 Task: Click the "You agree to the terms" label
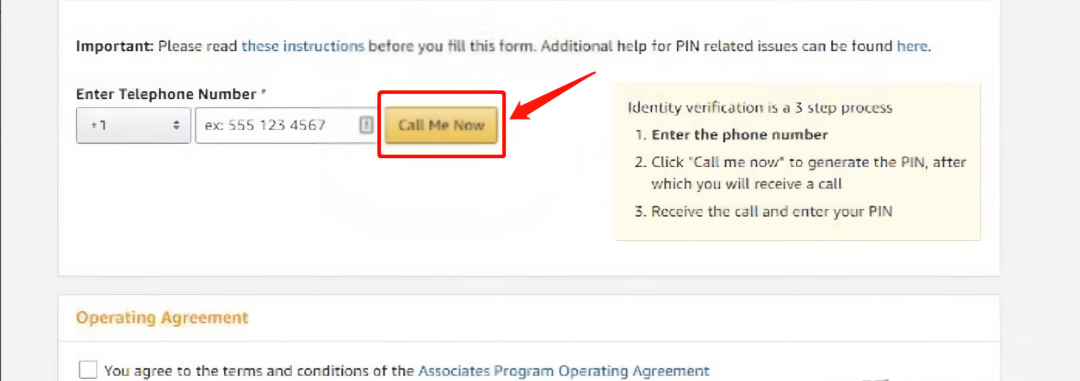pyautogui.click(x=260, y=371)
